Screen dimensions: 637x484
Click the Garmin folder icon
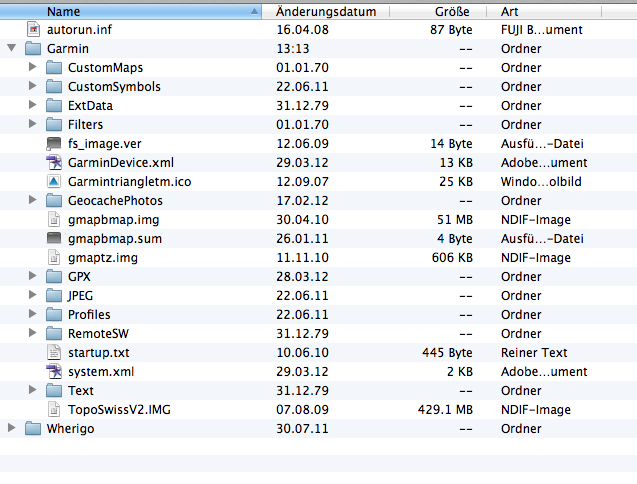click(33, 48)
